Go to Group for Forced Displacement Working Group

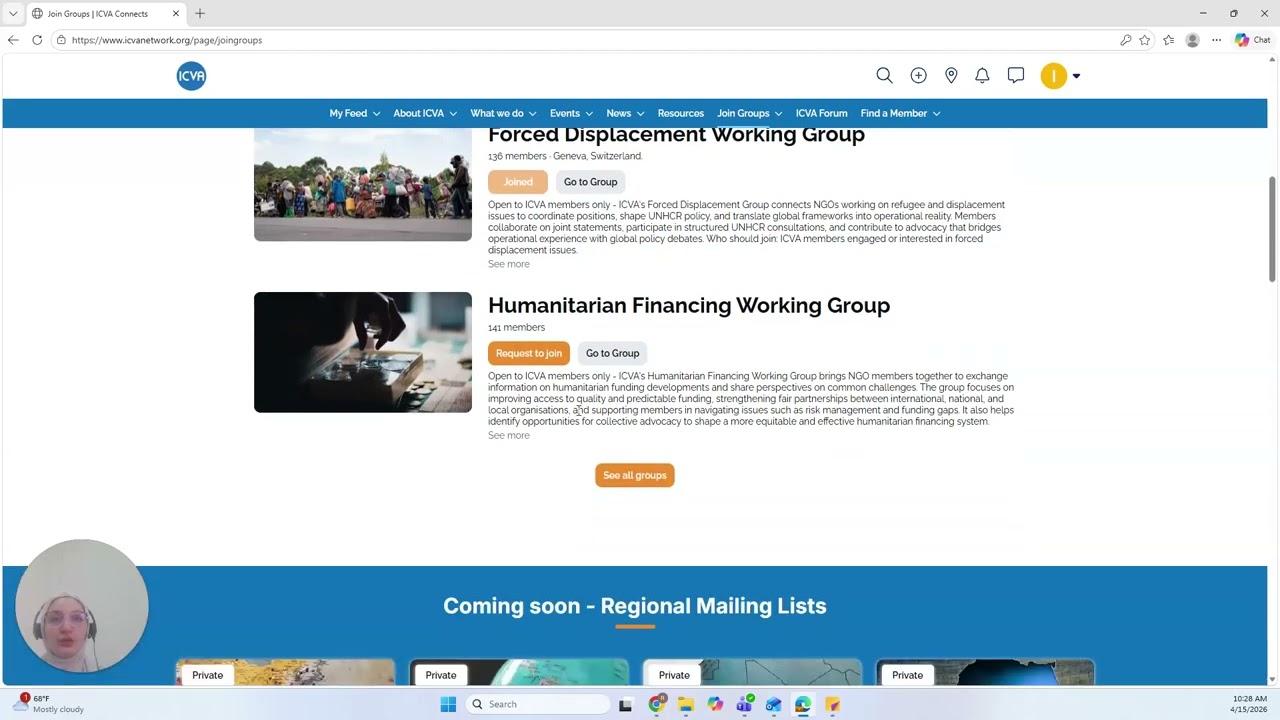pyautogui.click(x=590, y=182)
